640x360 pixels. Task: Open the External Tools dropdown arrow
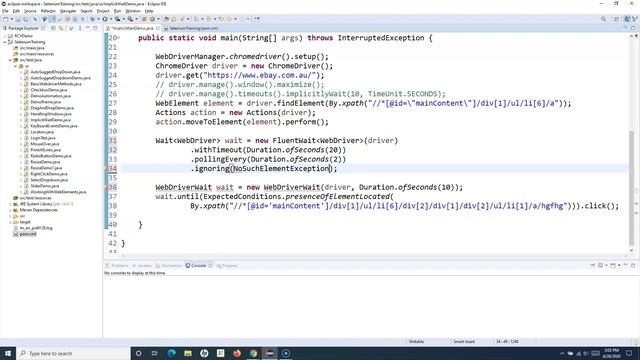click(x=136, y=19)
